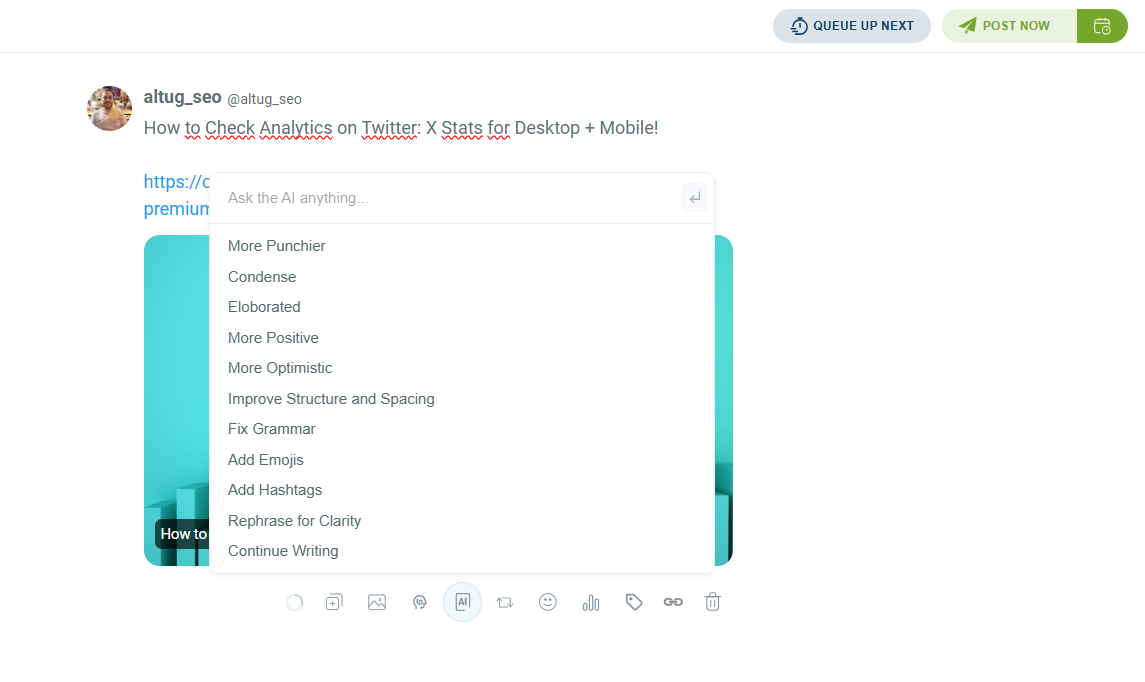
Task: Add another post to the thread
Action: point(333,601)
